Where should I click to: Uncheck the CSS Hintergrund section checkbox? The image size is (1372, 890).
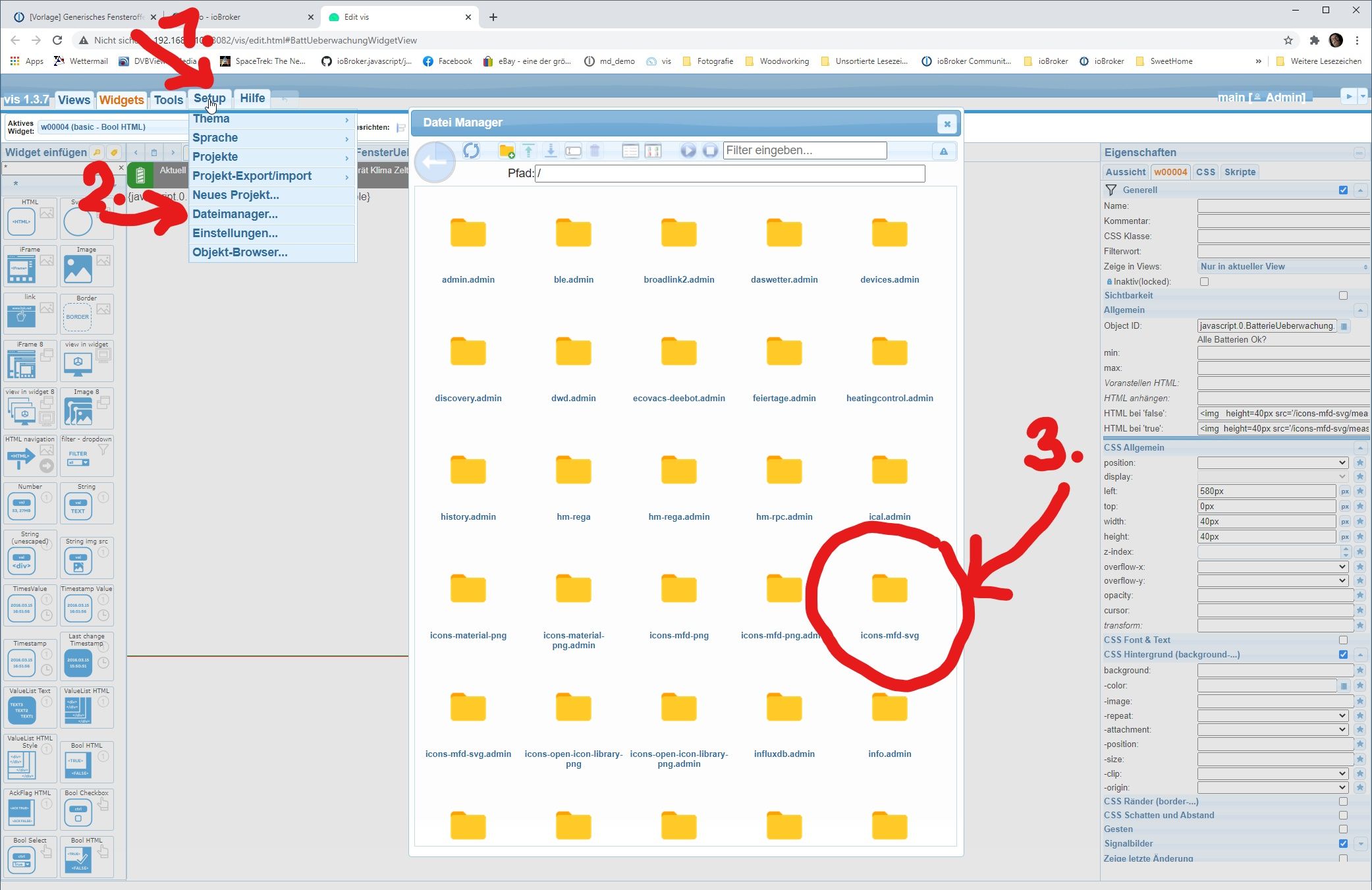pyautogui.click(x=1343, y=655)
